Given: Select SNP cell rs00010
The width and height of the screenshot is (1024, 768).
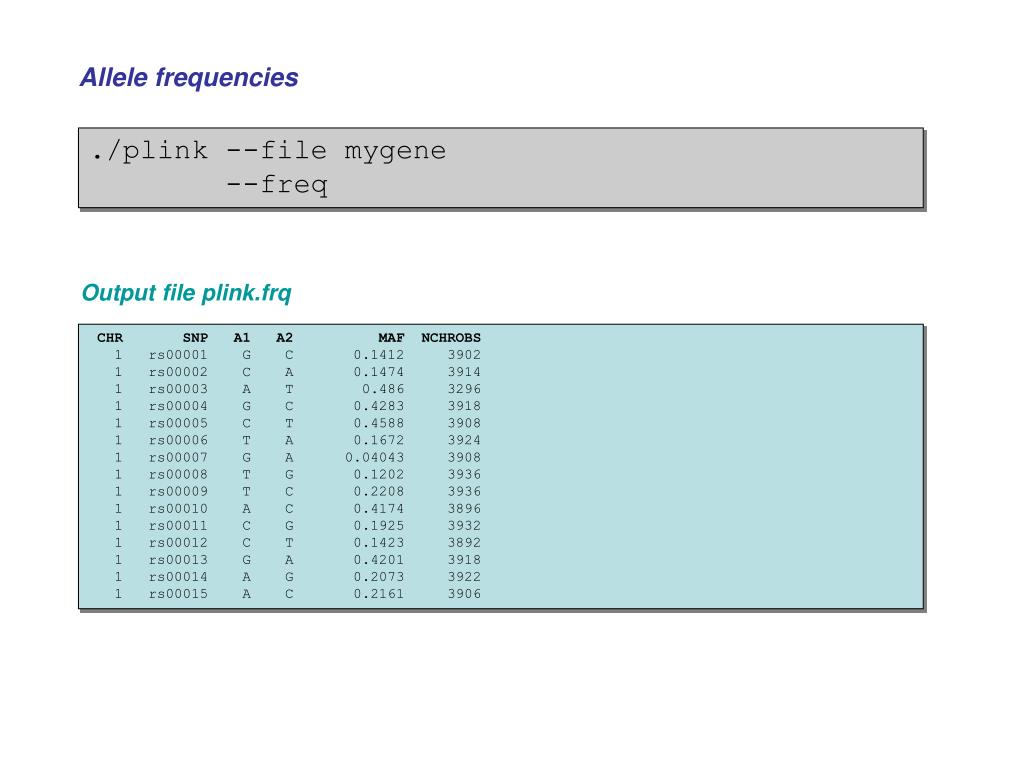Looking at the screenshot, I should coord(178,508).
